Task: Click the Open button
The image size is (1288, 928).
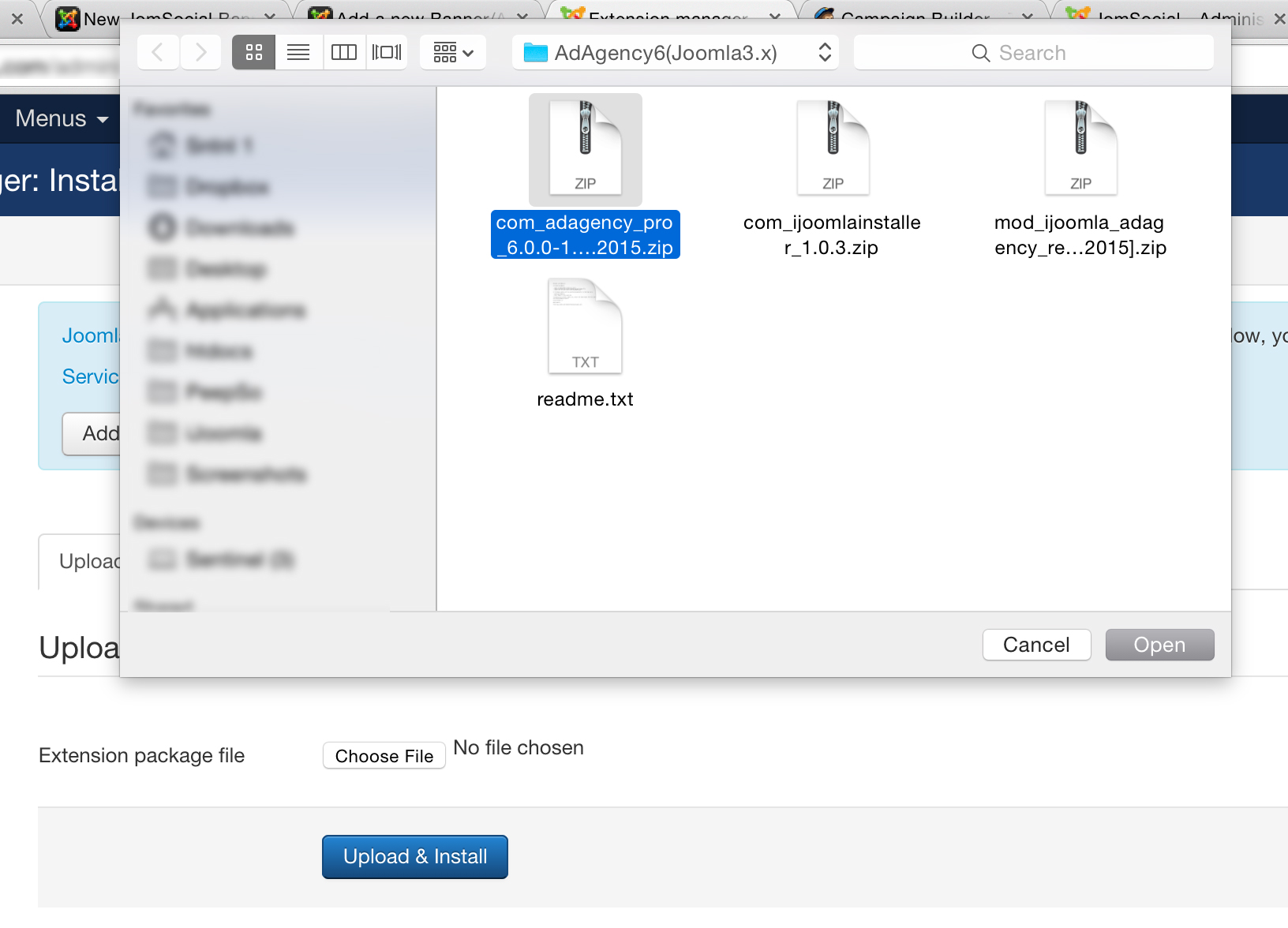Action: pyautogui.click(x=1159, y=645)
